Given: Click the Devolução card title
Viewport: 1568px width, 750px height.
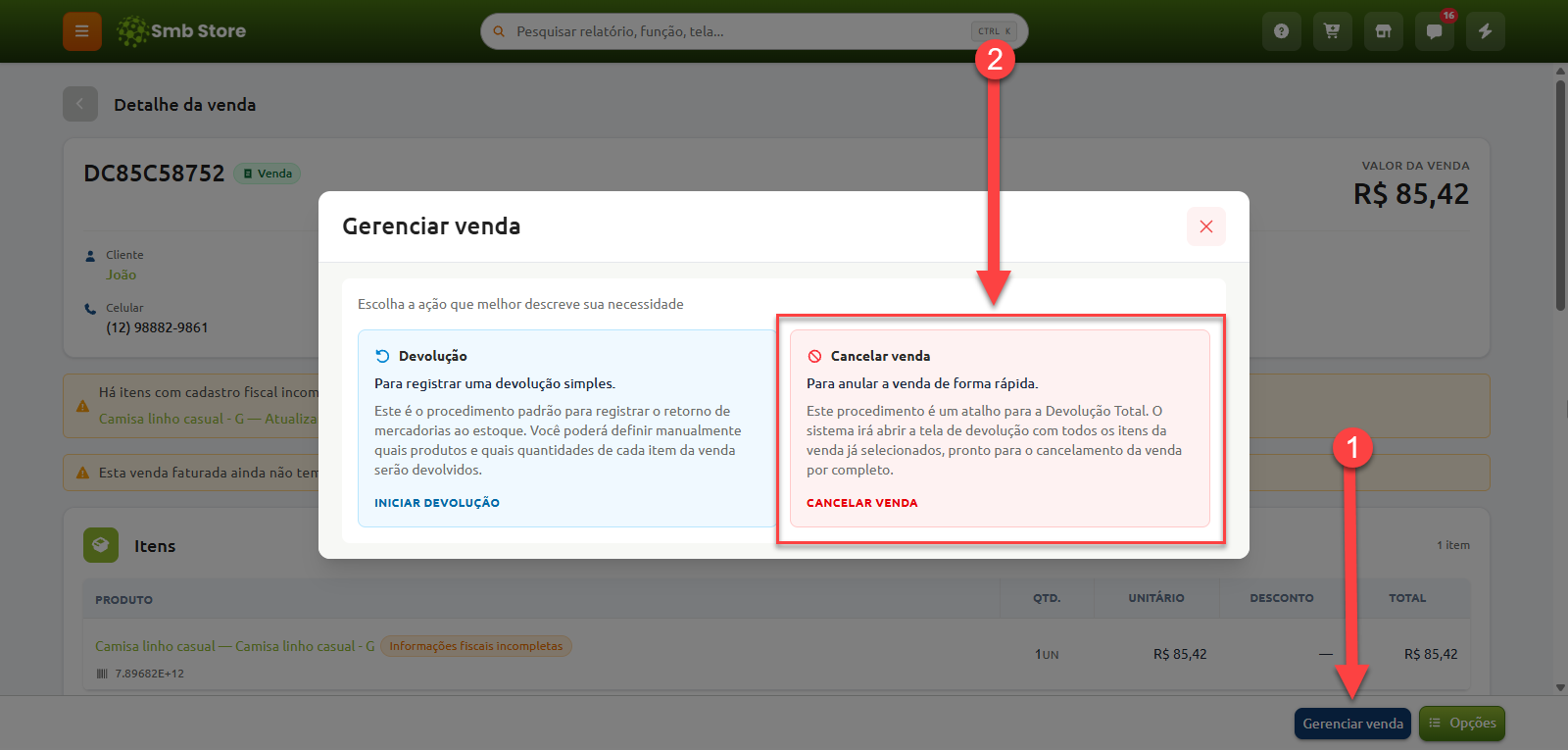Looking at the screenshot, I should click(433, 356).
